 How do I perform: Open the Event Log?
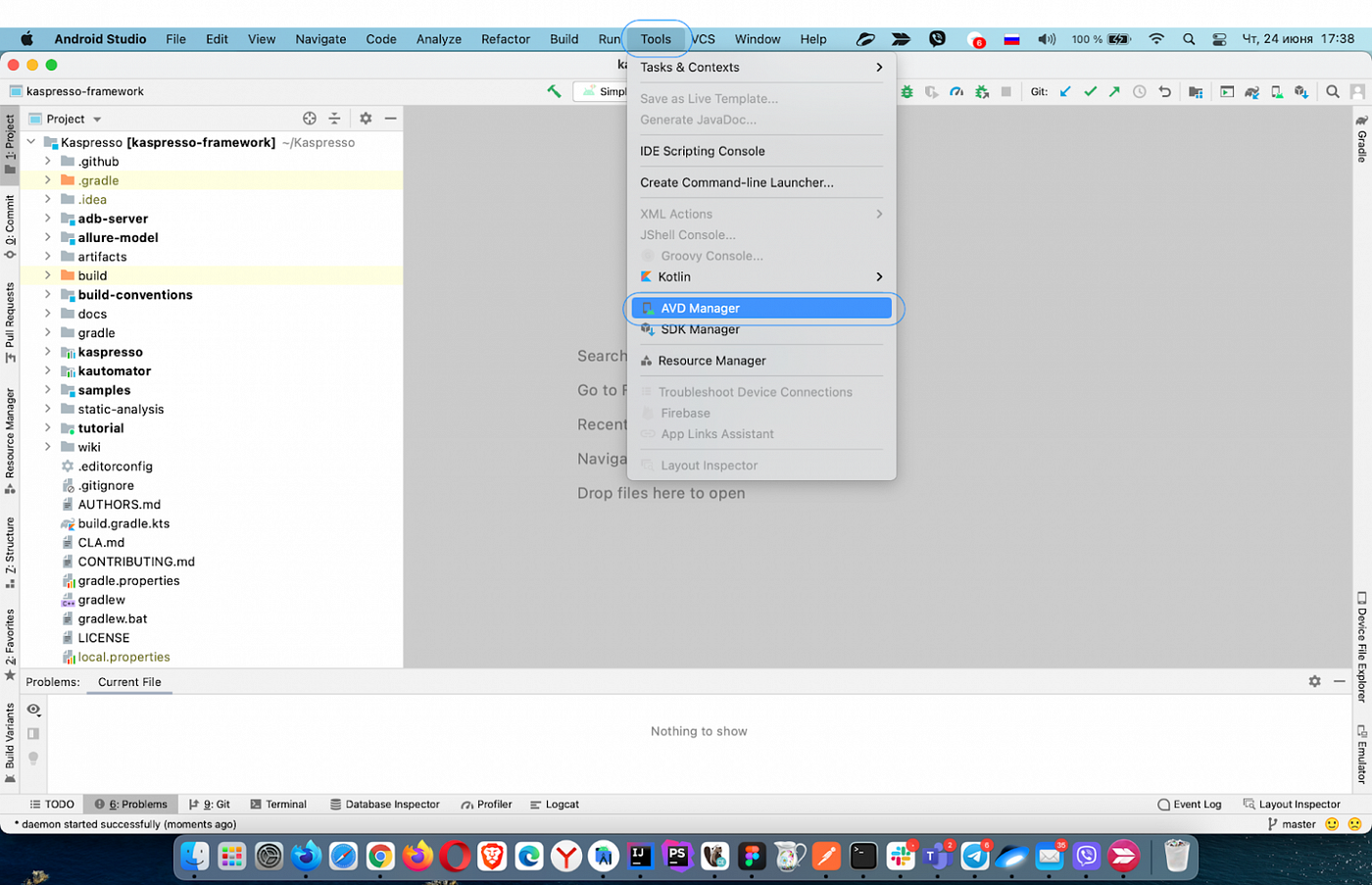point(1190,804)
